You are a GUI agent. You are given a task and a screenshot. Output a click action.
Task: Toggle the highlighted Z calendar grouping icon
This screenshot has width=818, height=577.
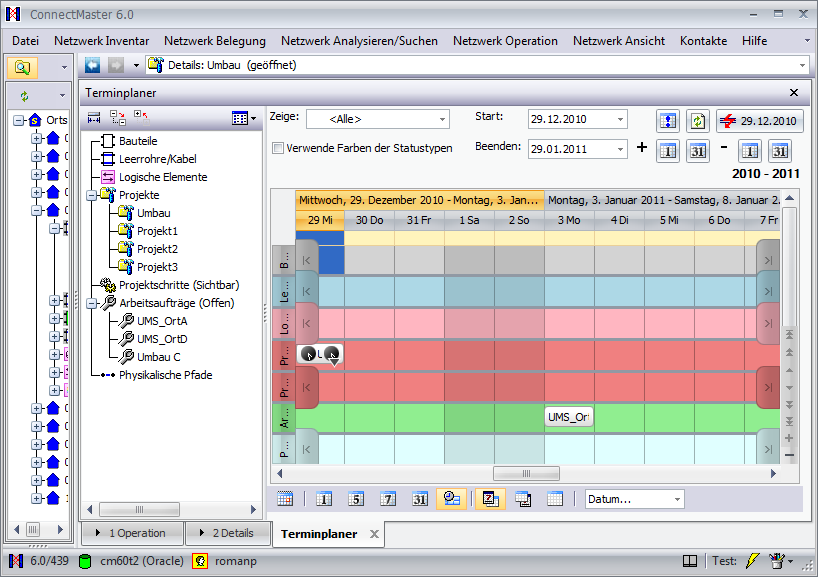coord(490,499)
